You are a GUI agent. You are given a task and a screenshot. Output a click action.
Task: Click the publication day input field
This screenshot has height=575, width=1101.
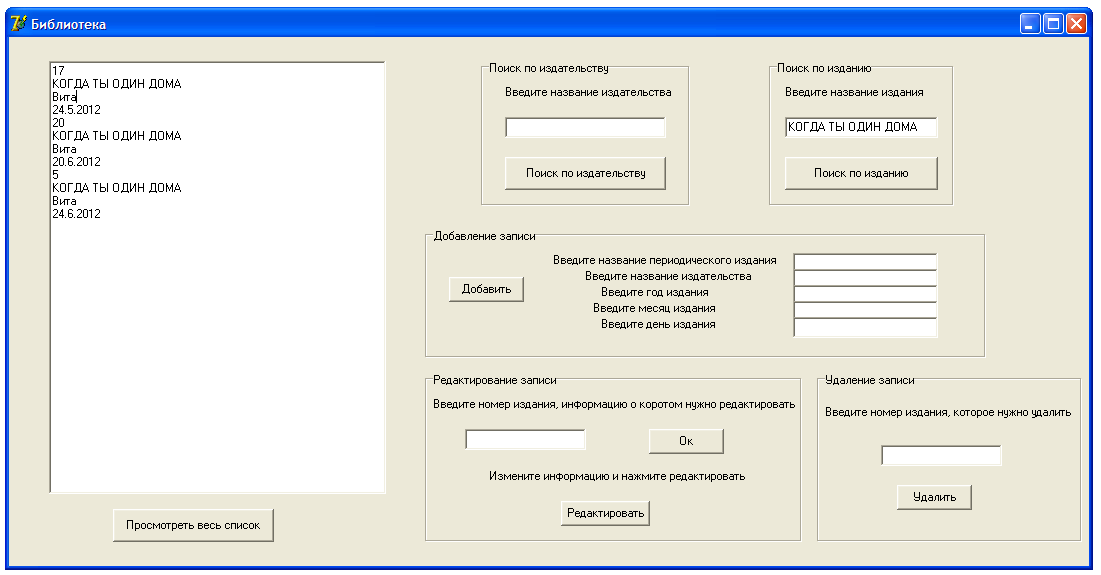tap(865, 327)
